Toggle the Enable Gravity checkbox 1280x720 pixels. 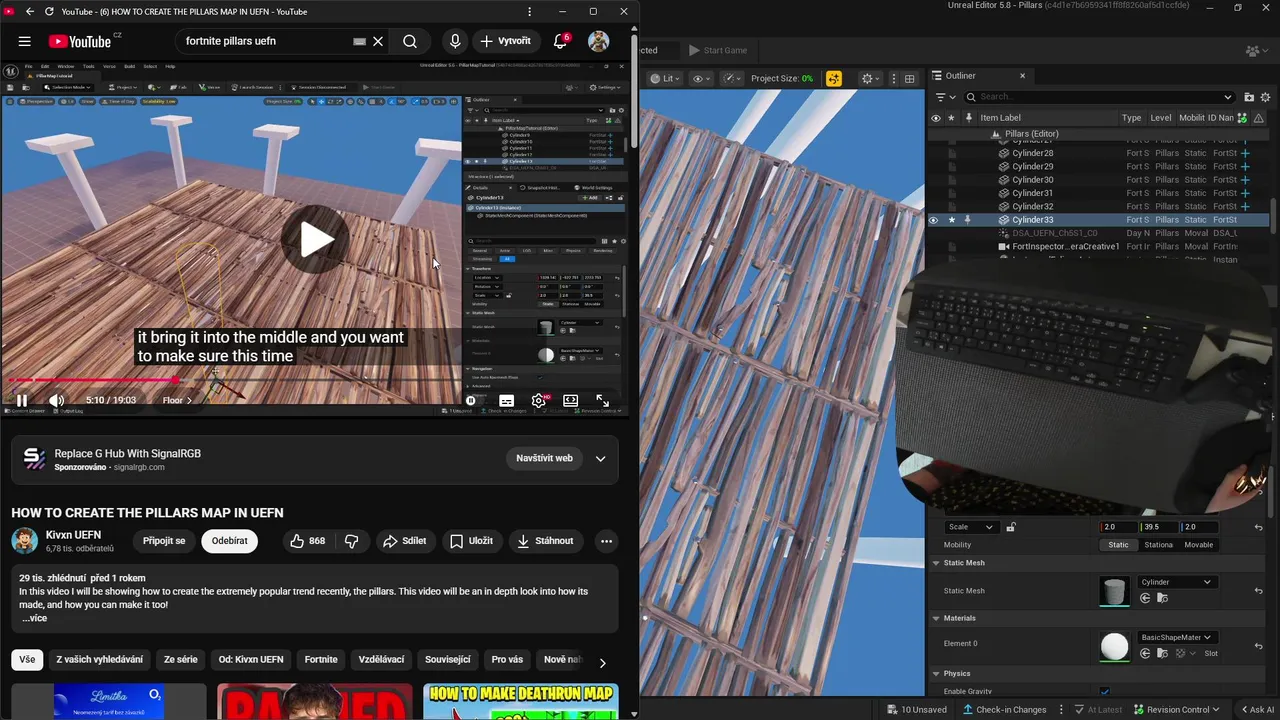click(x=1105, y=692)
